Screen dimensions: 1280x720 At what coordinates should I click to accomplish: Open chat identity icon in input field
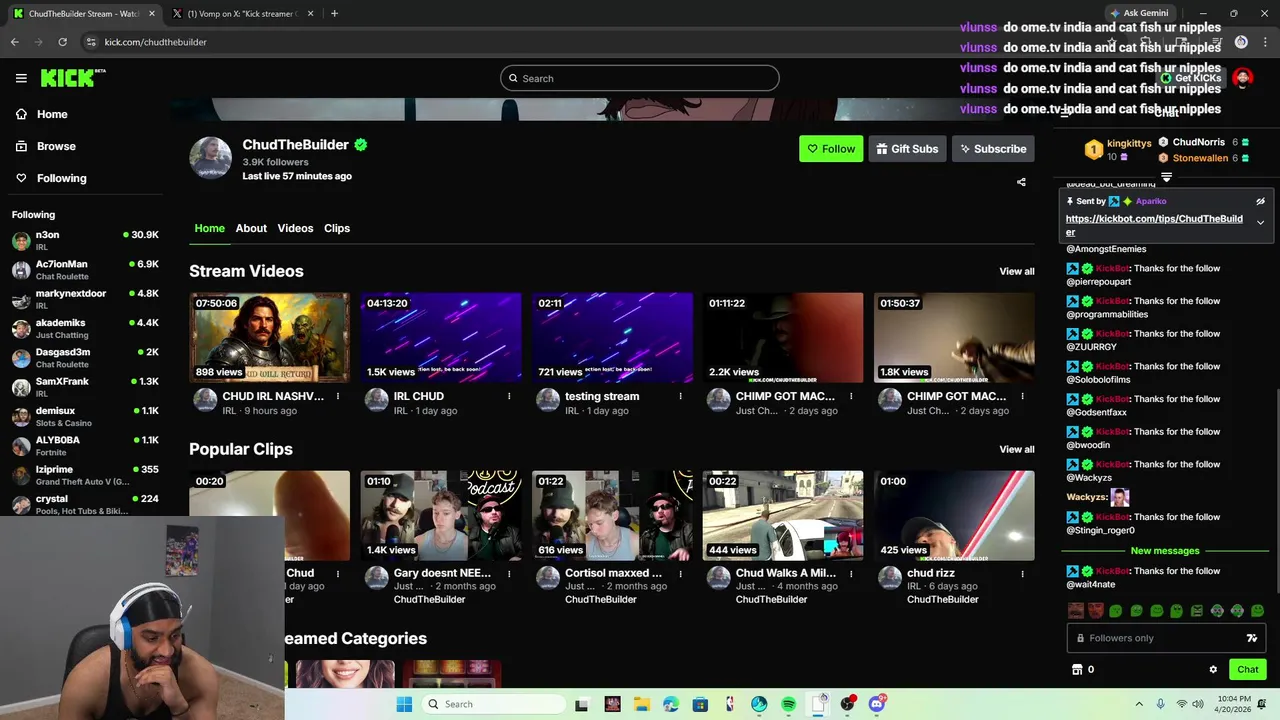(1251, 638)
